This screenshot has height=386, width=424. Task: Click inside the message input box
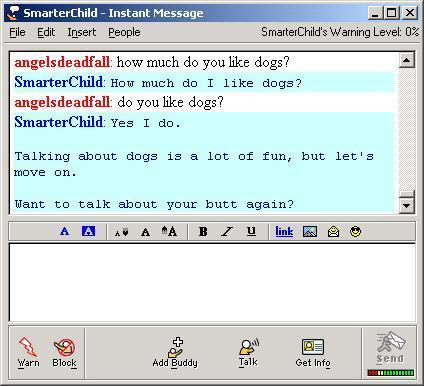pos(212,282)
